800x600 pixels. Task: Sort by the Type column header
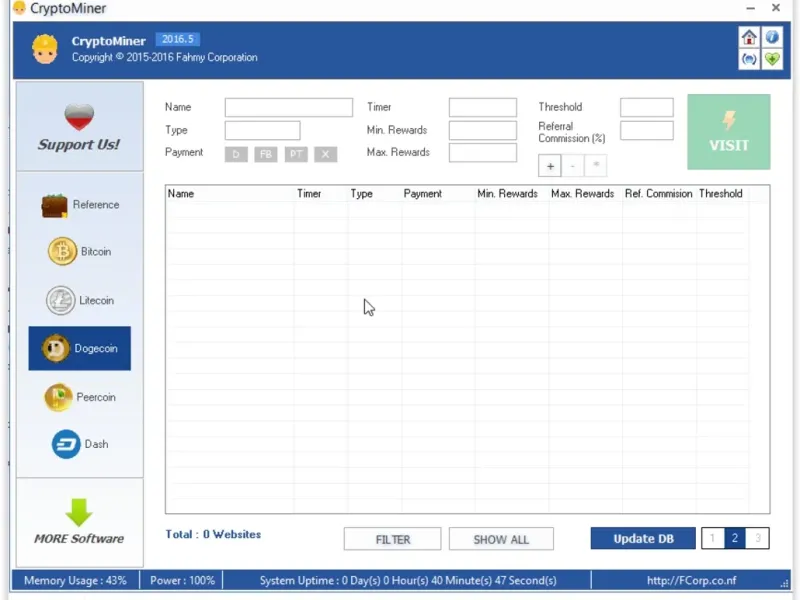[375, 194]
